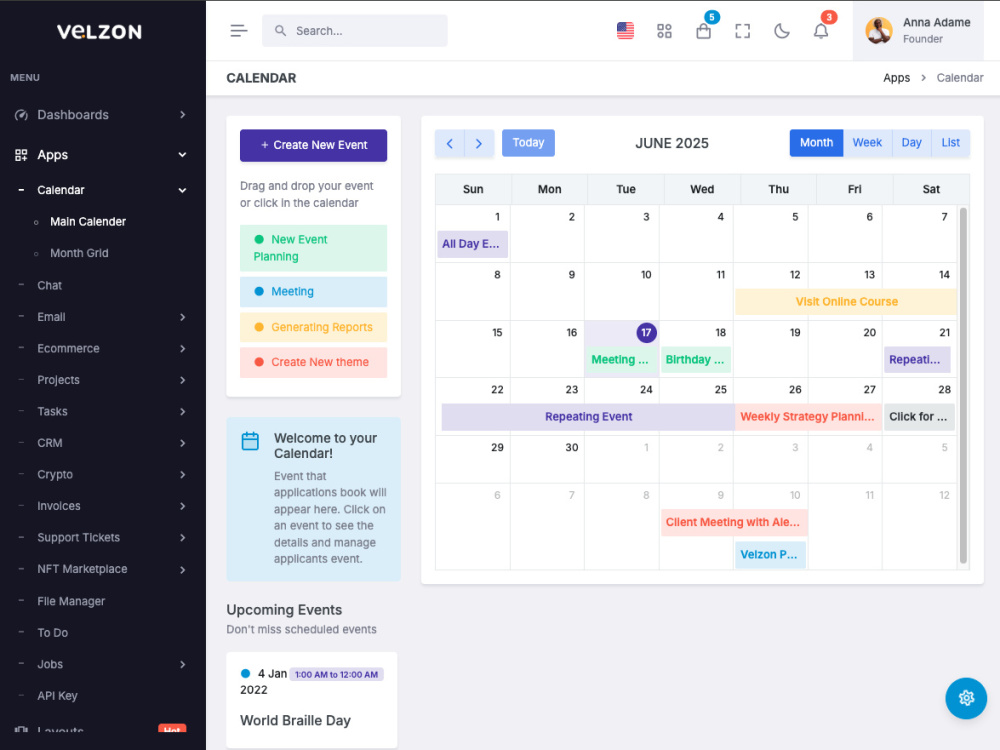Open World Braille Day upcoming event

point(312,700)
